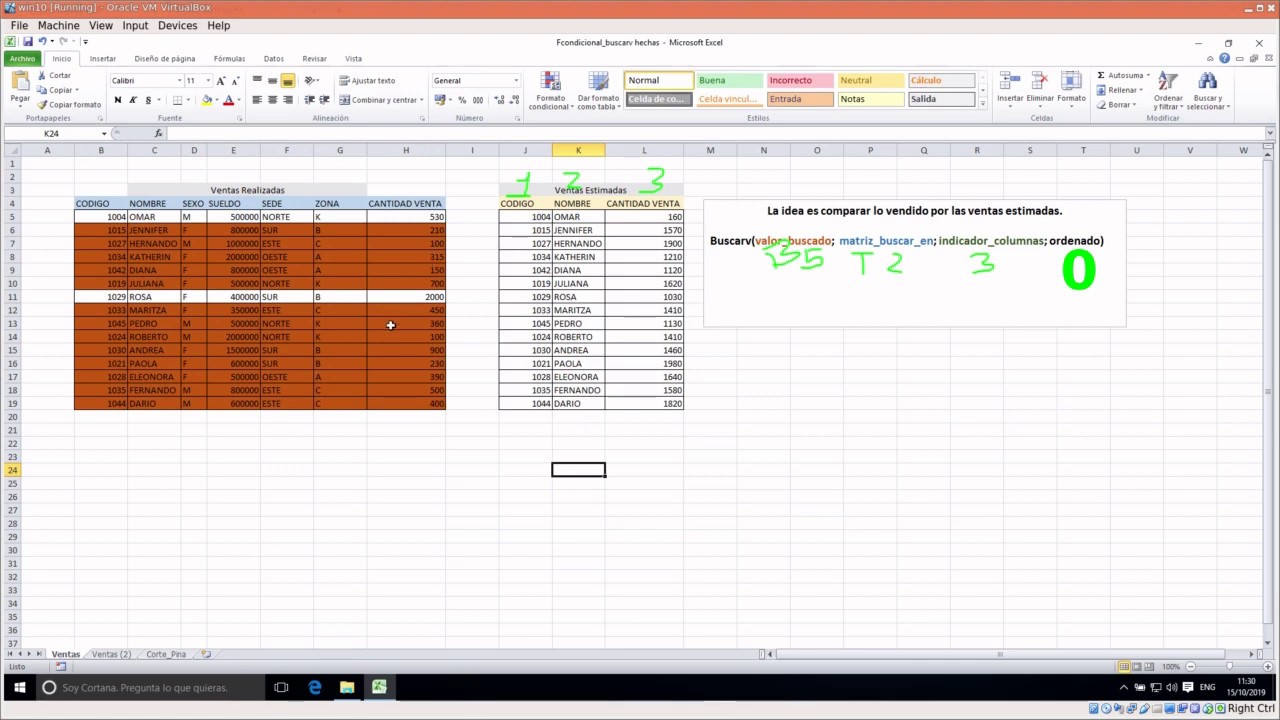Increase indent in Alineación group
The height and width of the screenshot is (720, 1280).
pos(324,100)
